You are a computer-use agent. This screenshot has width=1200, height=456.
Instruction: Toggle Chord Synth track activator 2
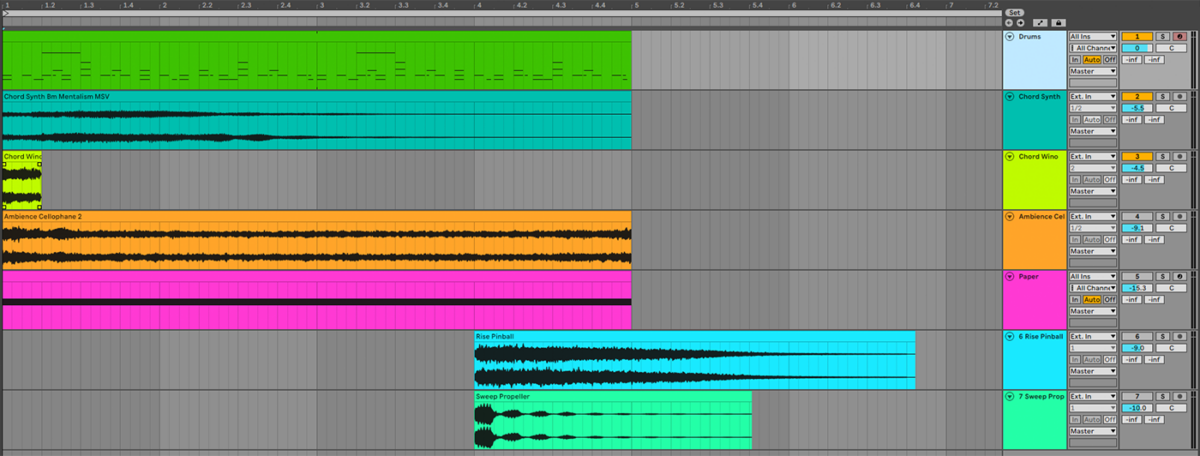[1137, 96]
